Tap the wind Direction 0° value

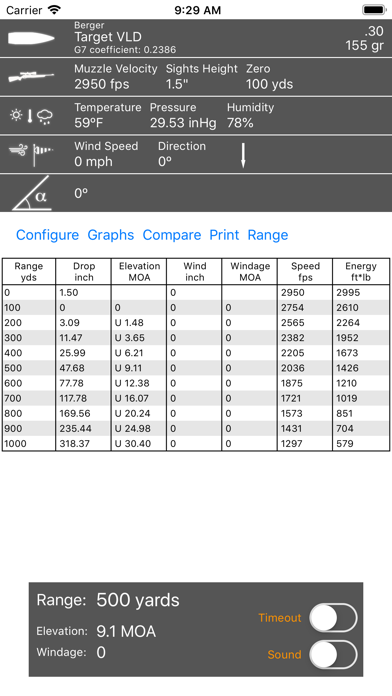pyautogui.click(x=165, y=162)
